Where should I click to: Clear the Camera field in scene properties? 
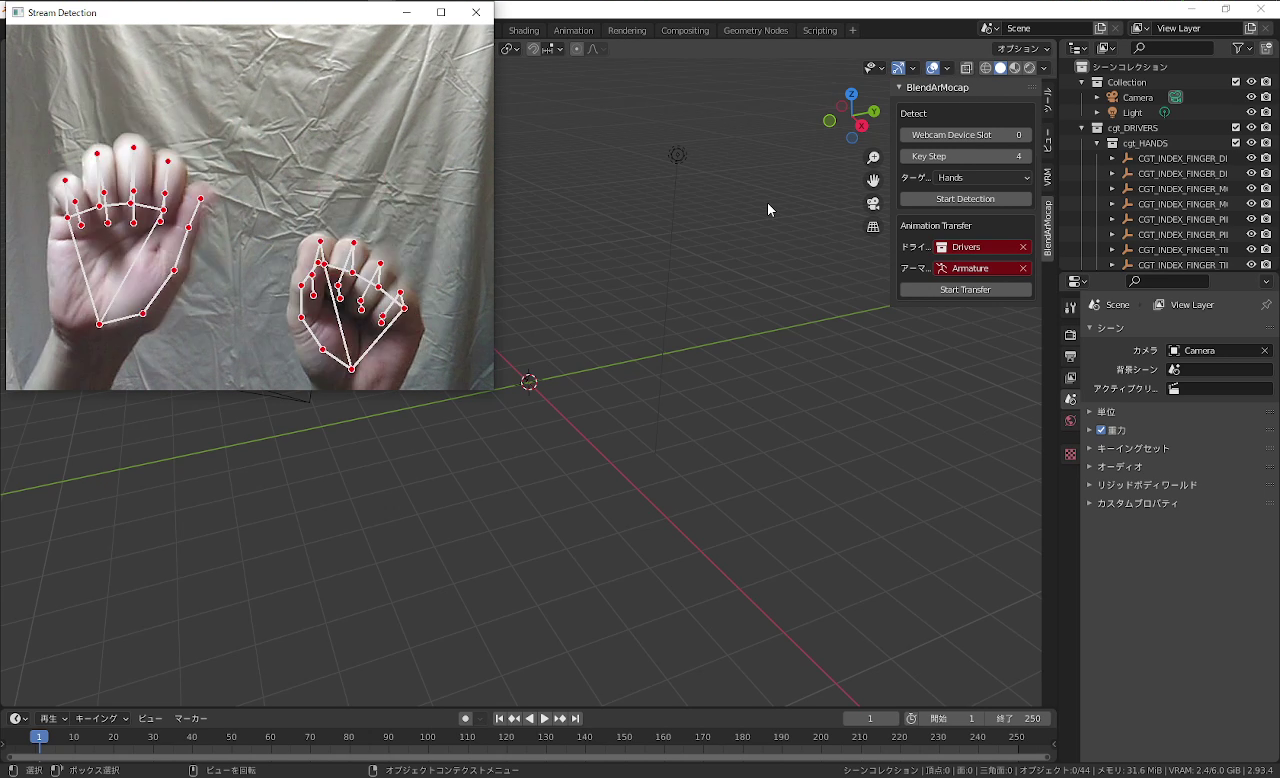tap(1265, 351)
